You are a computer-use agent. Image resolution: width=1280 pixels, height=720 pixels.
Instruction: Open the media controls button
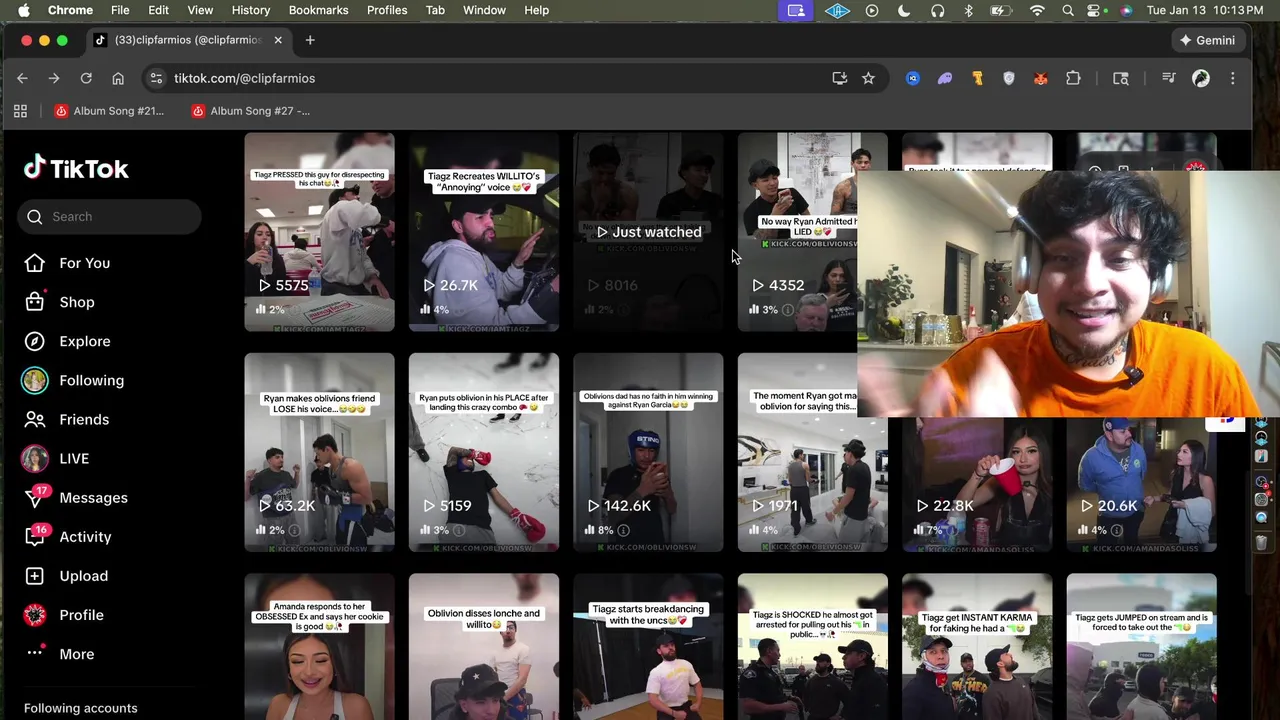(x=1168, y=78)
